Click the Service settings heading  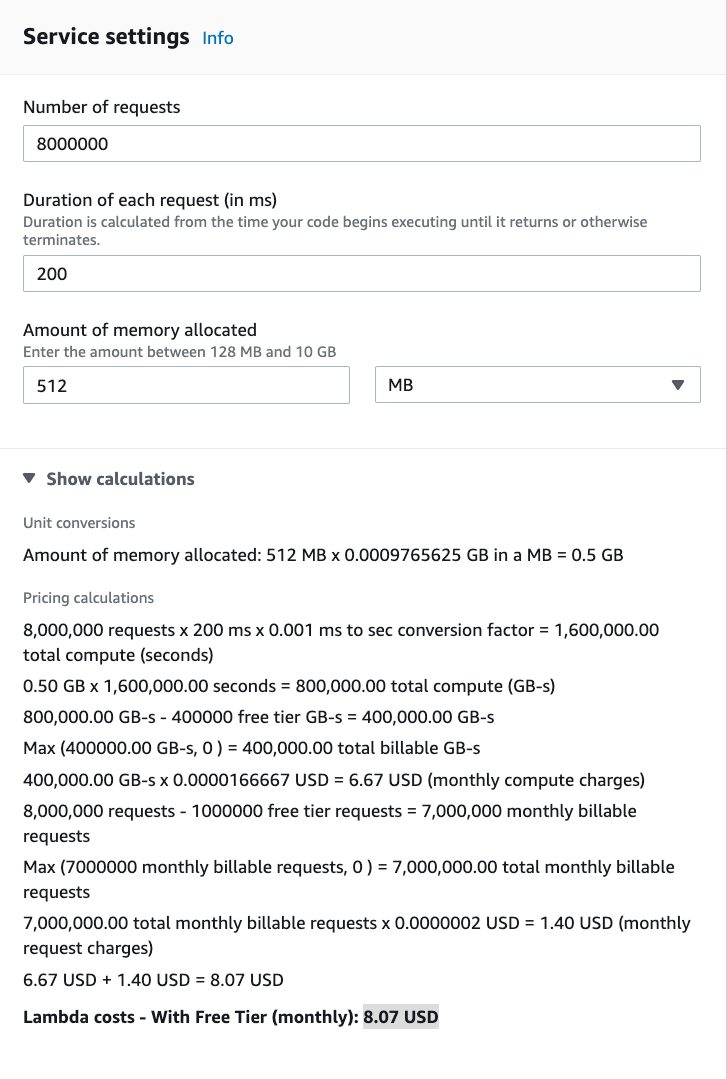coord(106,37)
